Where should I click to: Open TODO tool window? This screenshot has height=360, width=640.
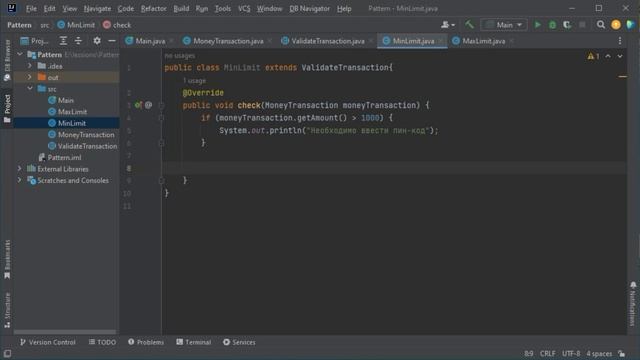(x=102, y=342)
